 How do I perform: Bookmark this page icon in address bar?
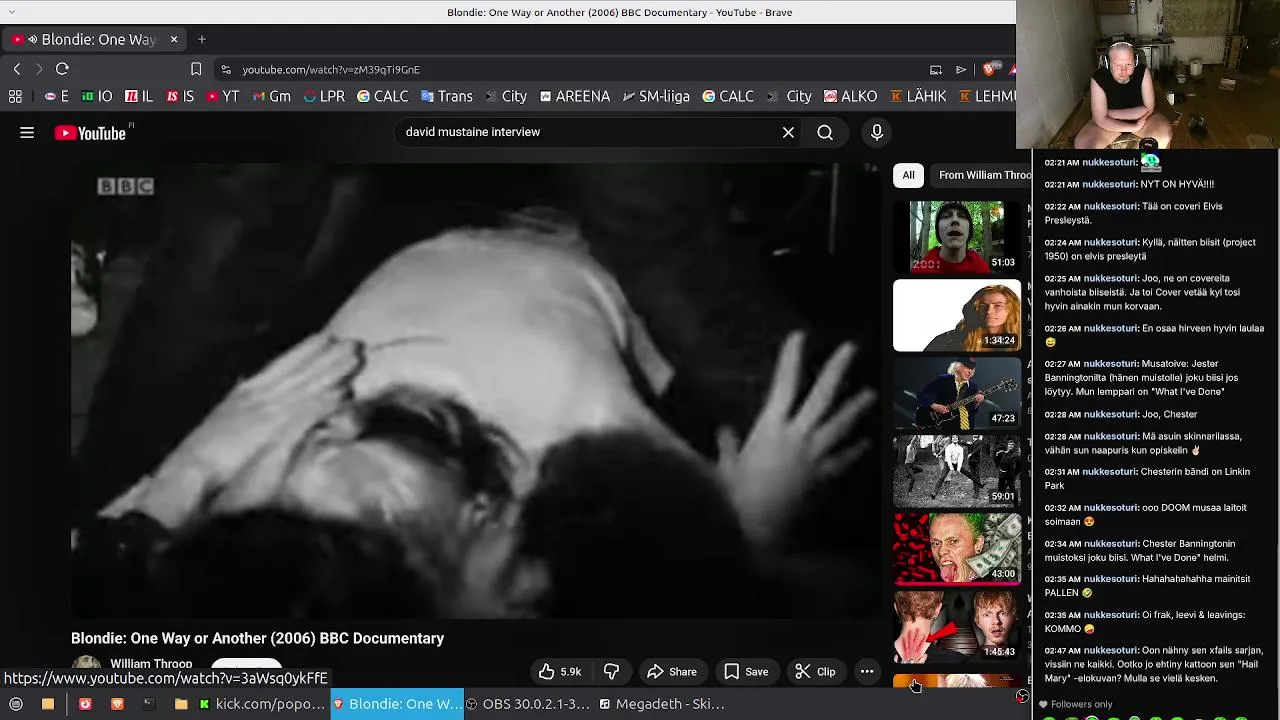point(196,69)
